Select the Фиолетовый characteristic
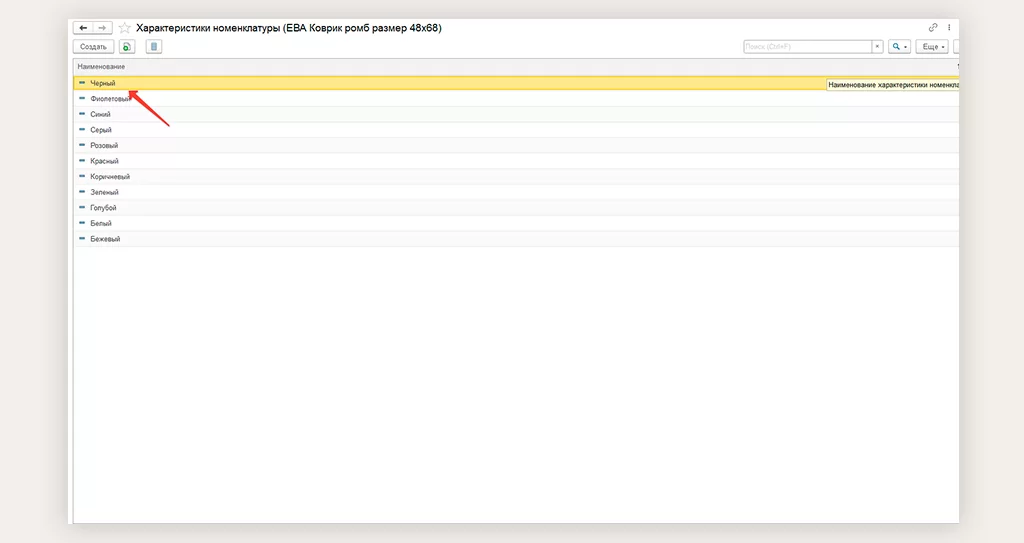The image size is (1024, 543). [110, 99]
